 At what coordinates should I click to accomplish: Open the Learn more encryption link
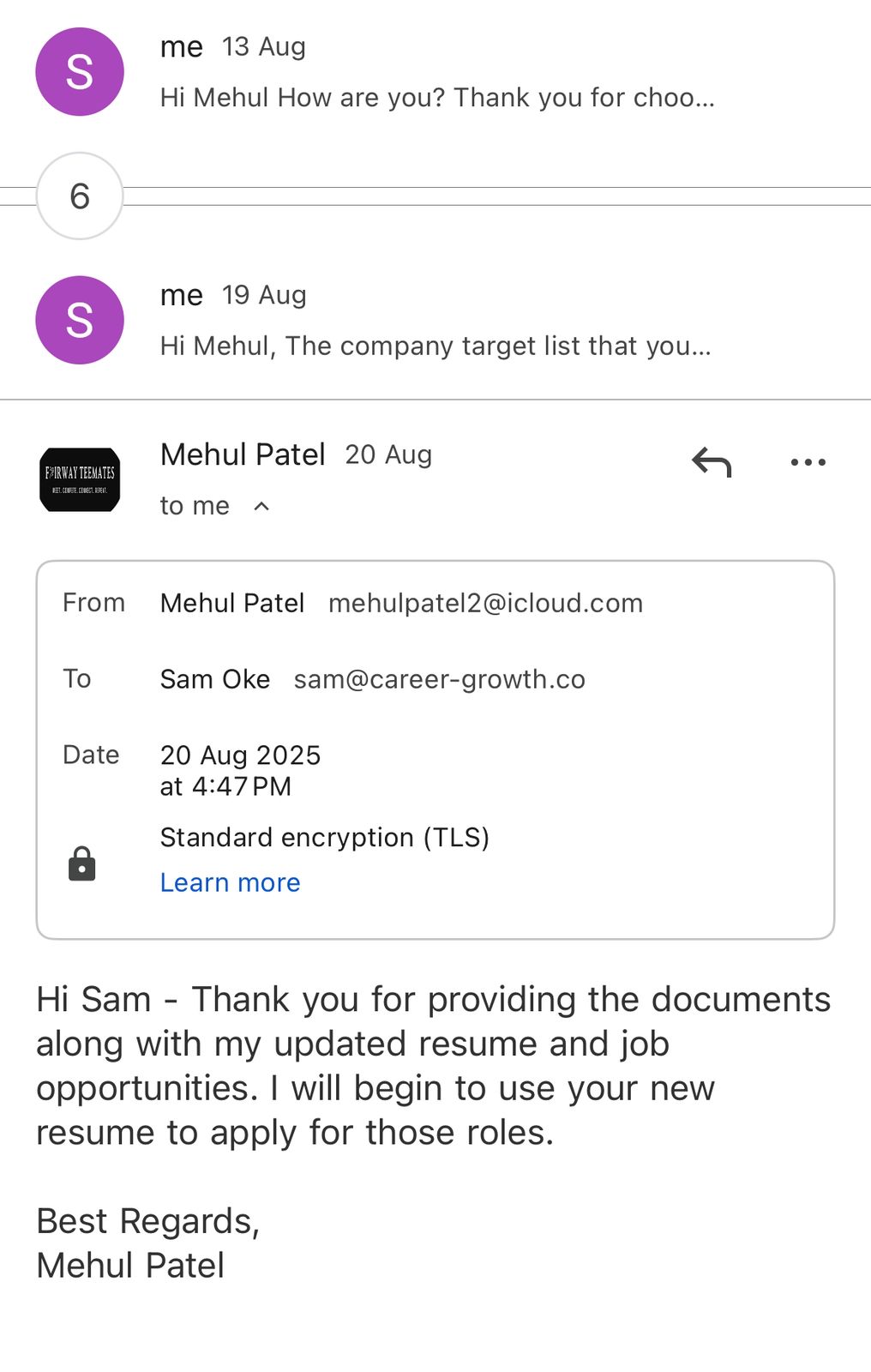230,882
